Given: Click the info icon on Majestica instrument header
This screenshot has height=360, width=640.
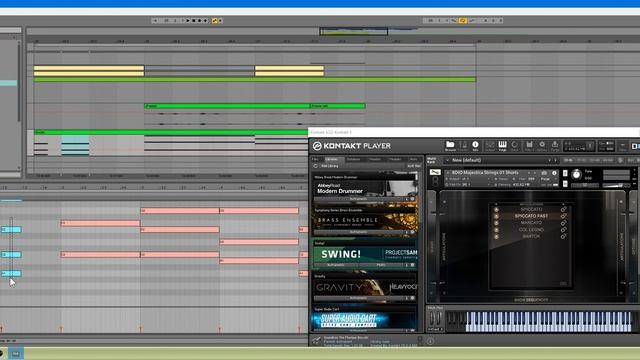Looking at the screenshot, I should coord(554,173).
